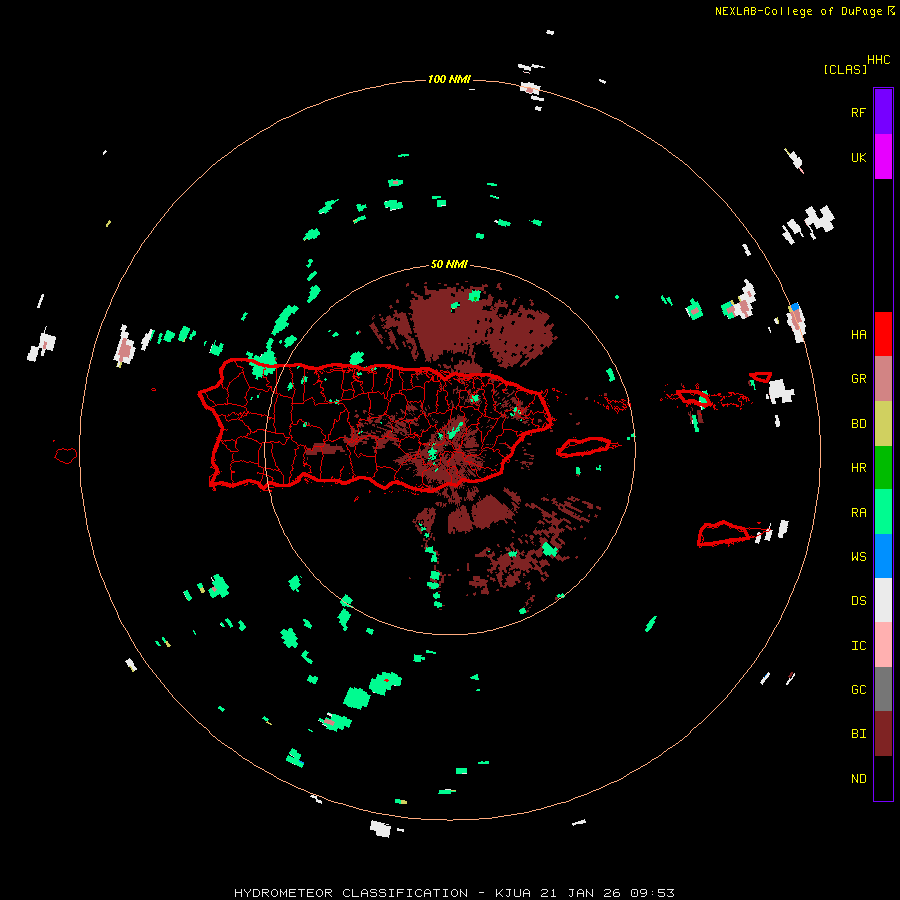
Task: Click the NEXLAB-College of DuPage credit
Action: (798, 11)
